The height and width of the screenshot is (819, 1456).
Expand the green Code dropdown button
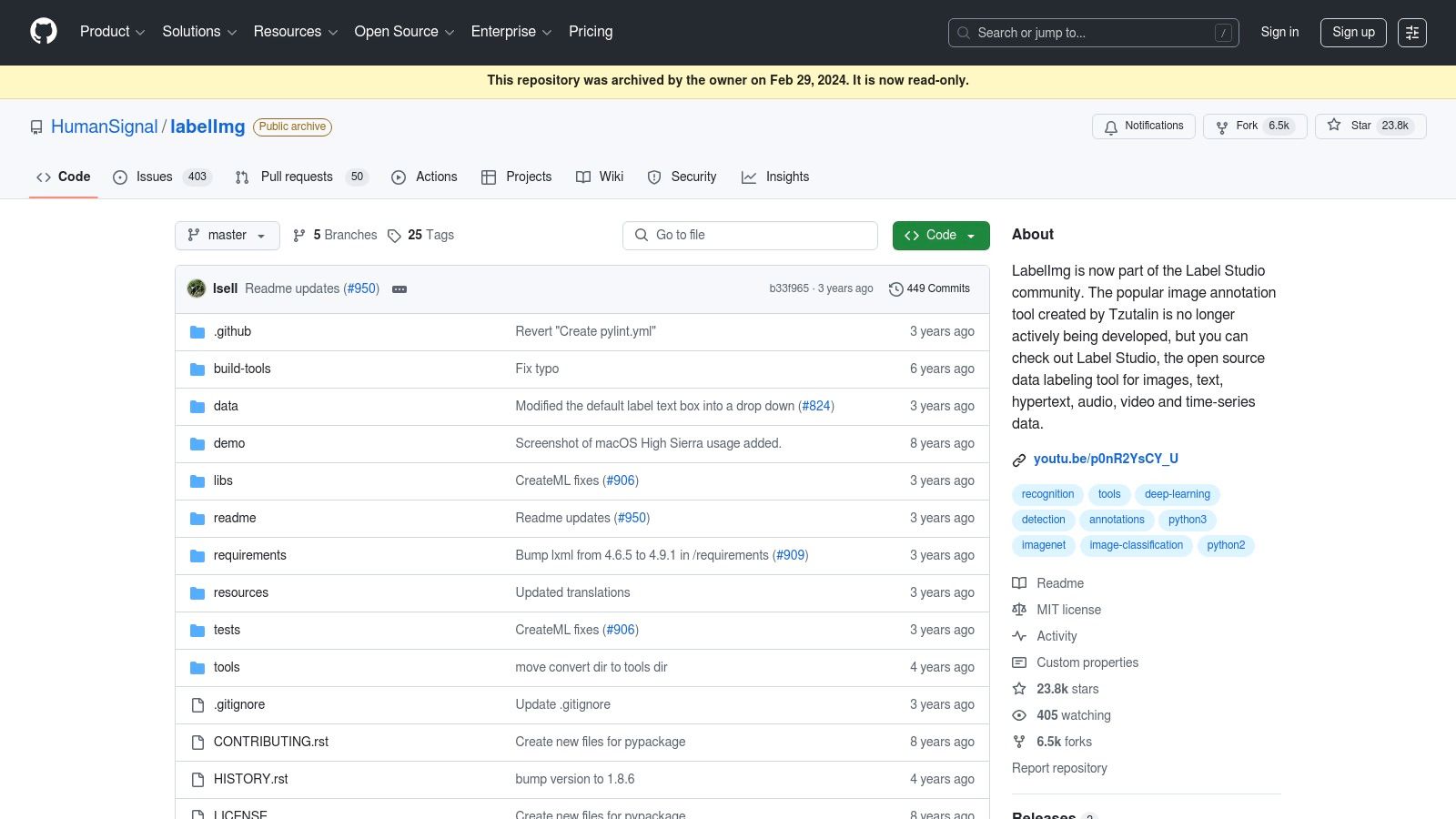[941, 236]
